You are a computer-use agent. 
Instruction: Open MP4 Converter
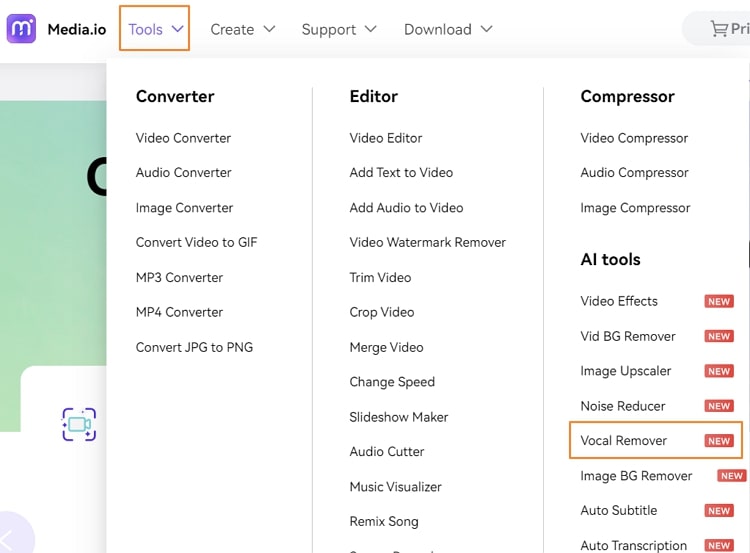(x=179, y=312)
